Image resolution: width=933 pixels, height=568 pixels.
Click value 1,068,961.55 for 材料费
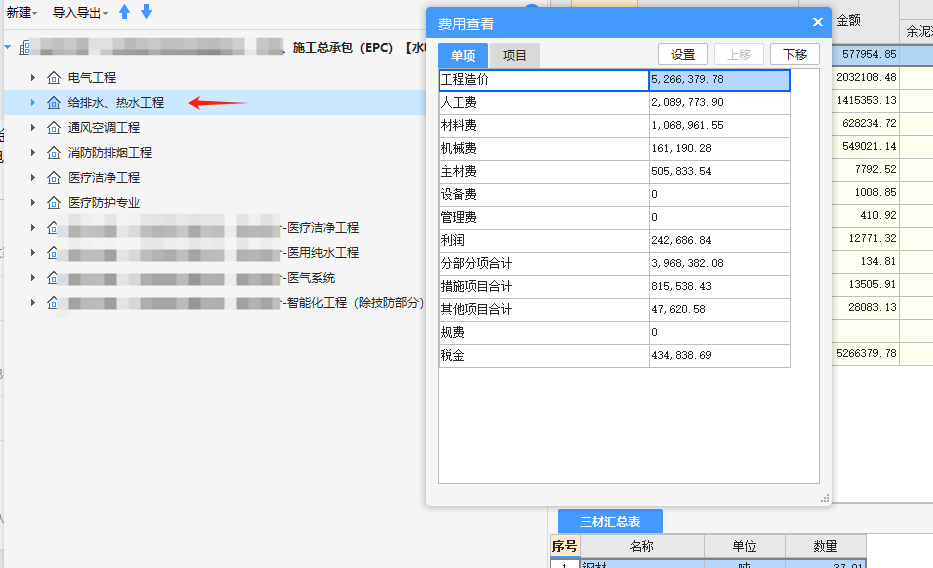coord(719,125)
